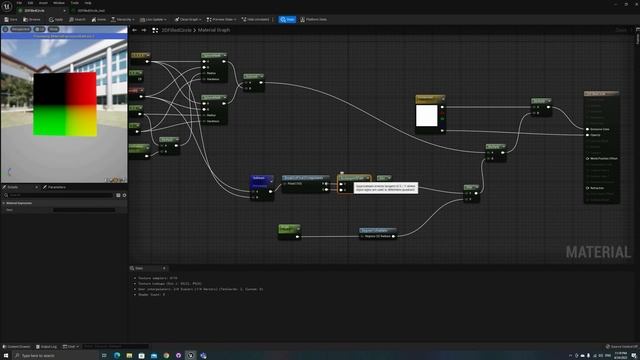The image size is (640, 360).
Task: Switch to the Details tab
Action: 13,187
